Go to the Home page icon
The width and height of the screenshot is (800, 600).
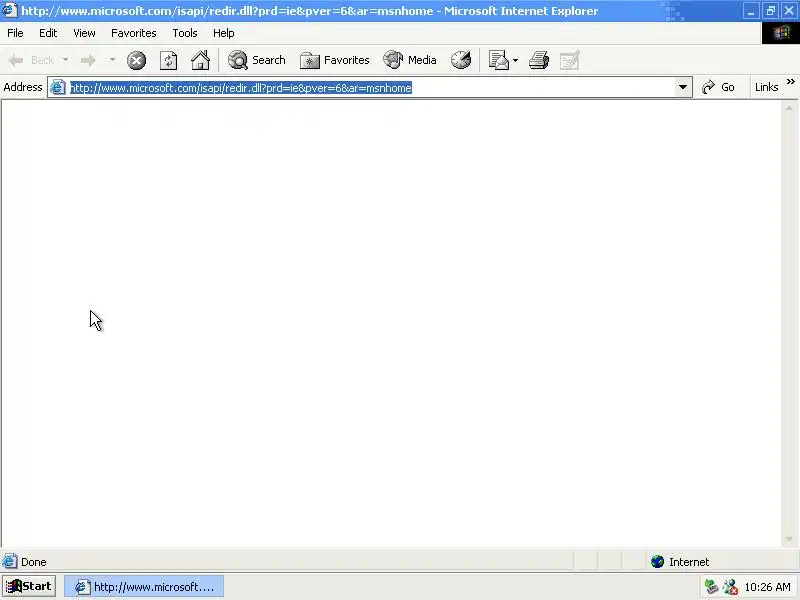point(200,60)
